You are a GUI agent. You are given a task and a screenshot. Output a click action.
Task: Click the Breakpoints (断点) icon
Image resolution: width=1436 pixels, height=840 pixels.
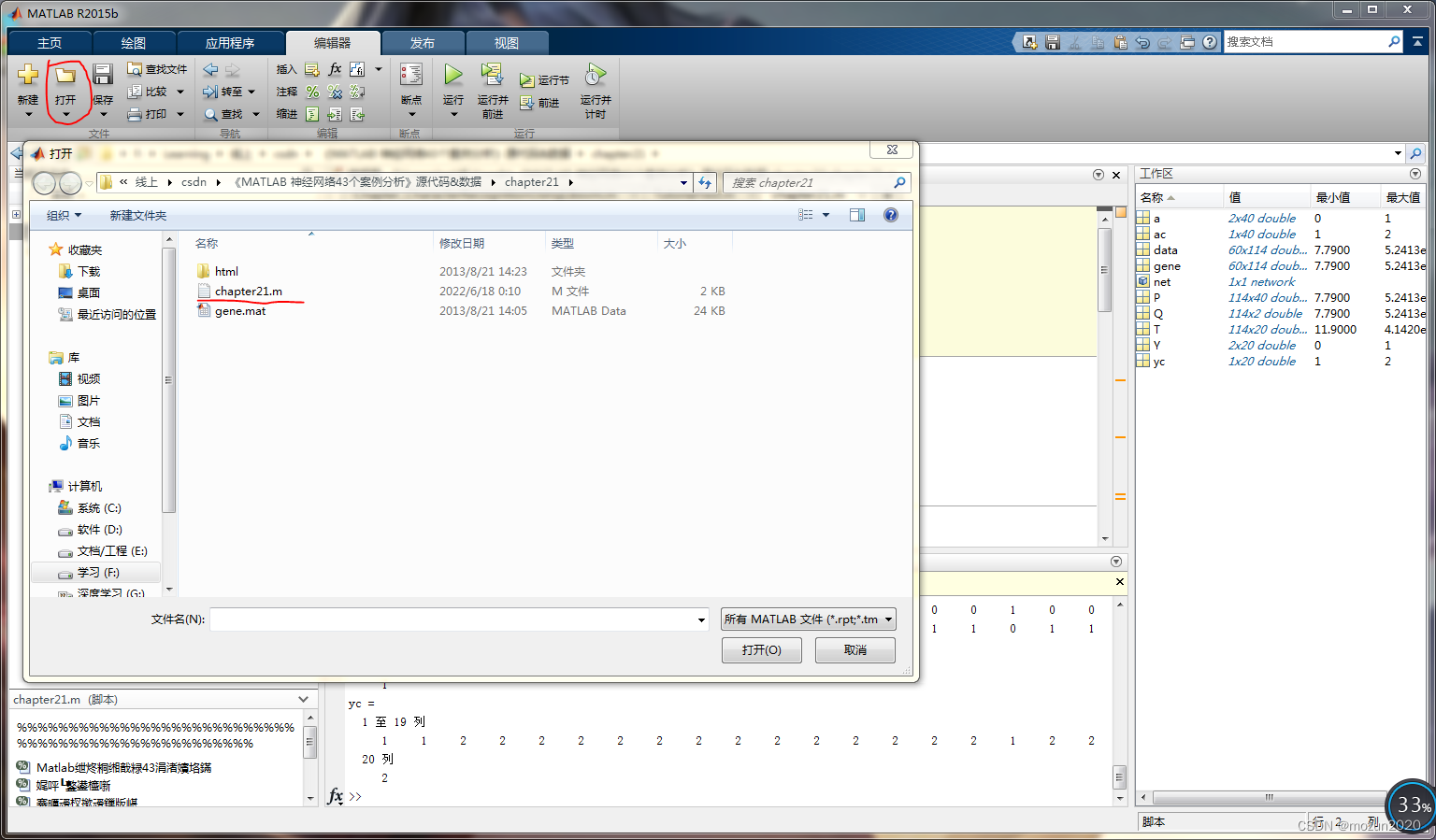411,75
